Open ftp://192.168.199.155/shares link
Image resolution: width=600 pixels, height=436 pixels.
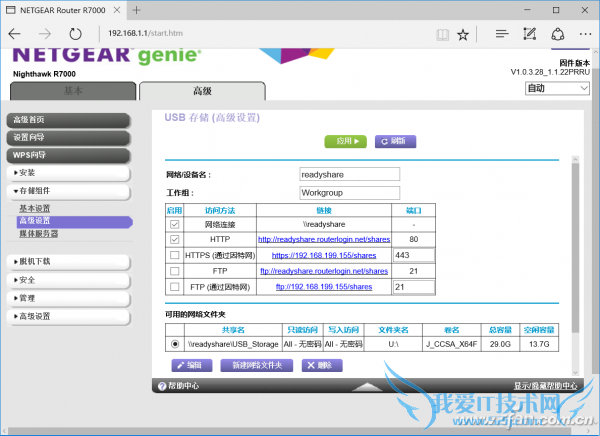pos(324,287)
